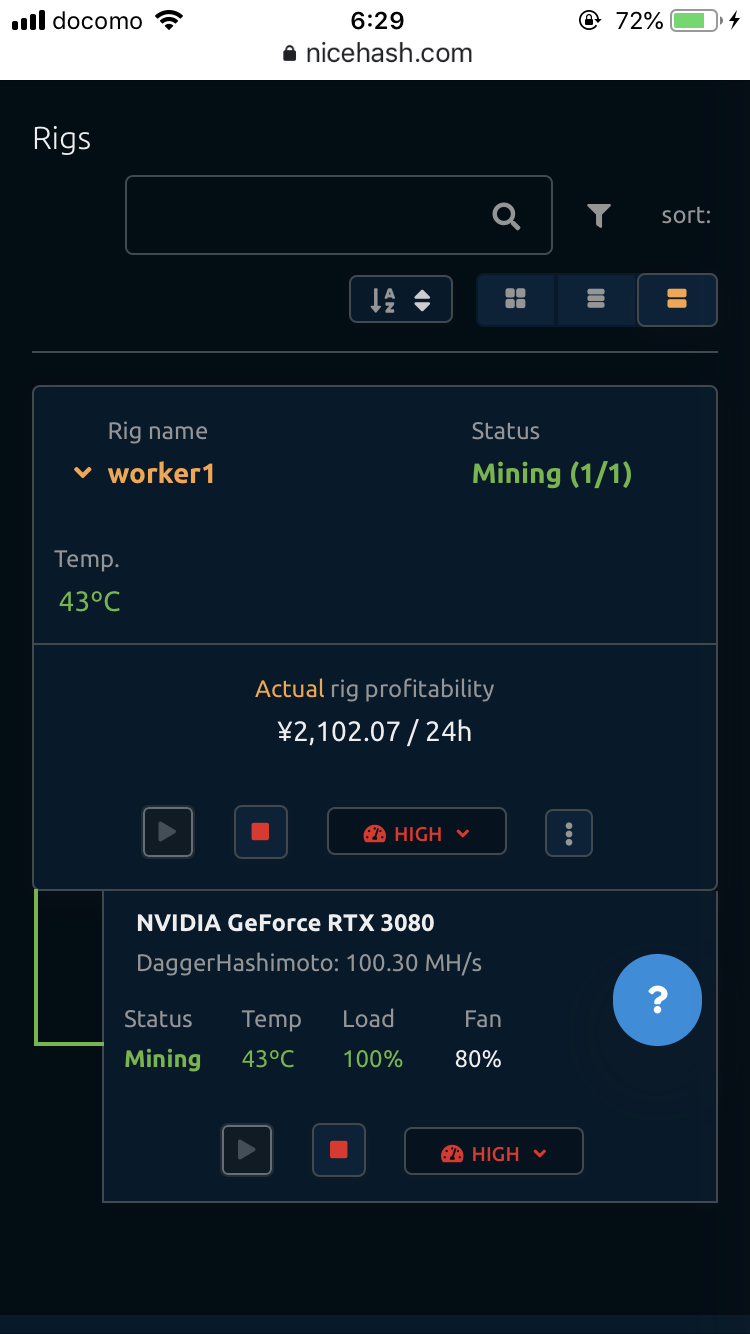Click the NVIDIA GeForce RTX 3080 title
This screenshot has height=1334, width=750.
(x=286, y=922)
